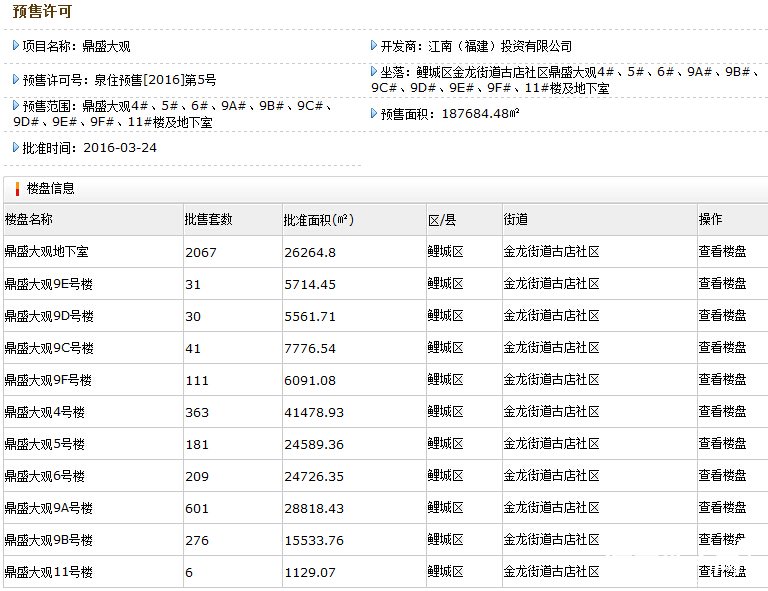Open 查看楼盘 for 鼎盛大观9C号楼
Viewport: 768px width, 591px height.
(x=722, y=348)
